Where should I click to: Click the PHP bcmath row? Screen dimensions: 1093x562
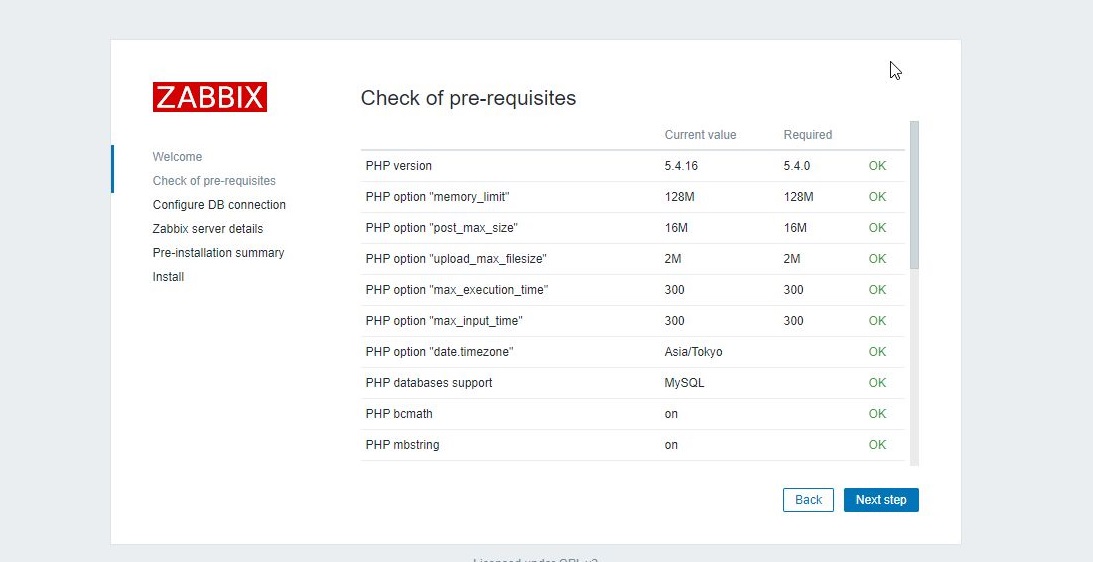coord(632,414)
